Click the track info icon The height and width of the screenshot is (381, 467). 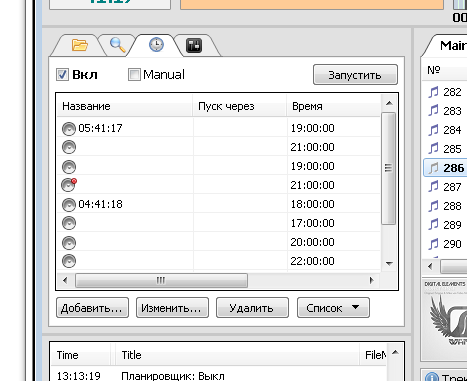(432, 377)
